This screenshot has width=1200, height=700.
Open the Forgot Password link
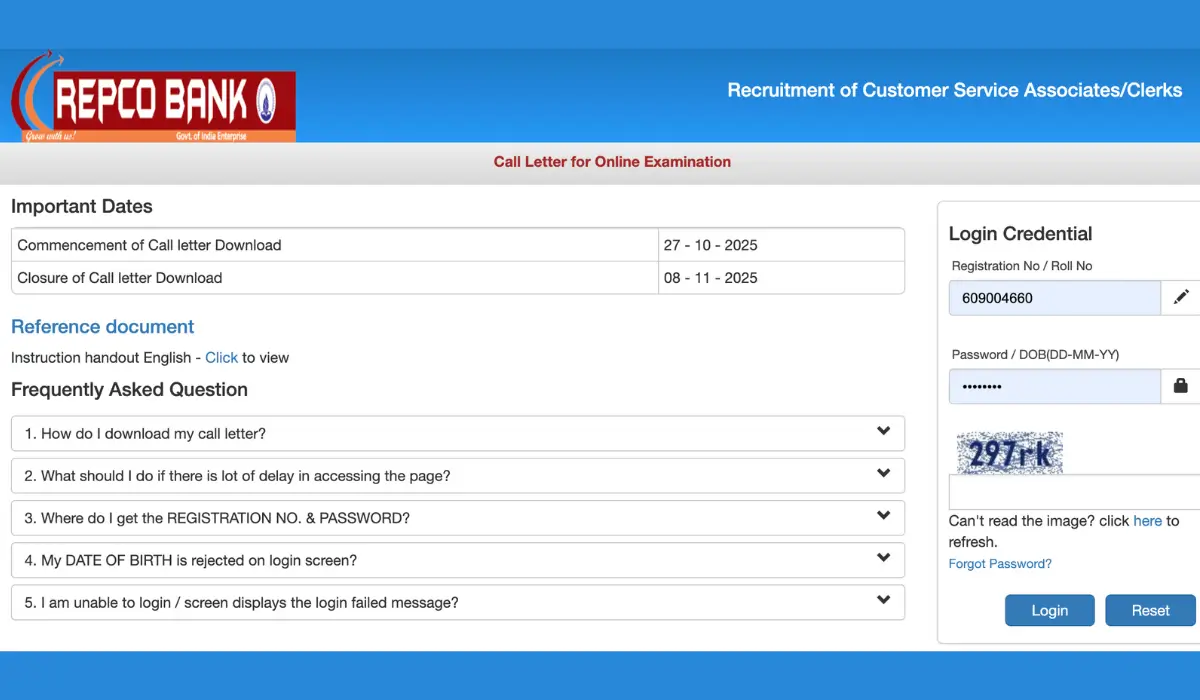coord(999,563)
